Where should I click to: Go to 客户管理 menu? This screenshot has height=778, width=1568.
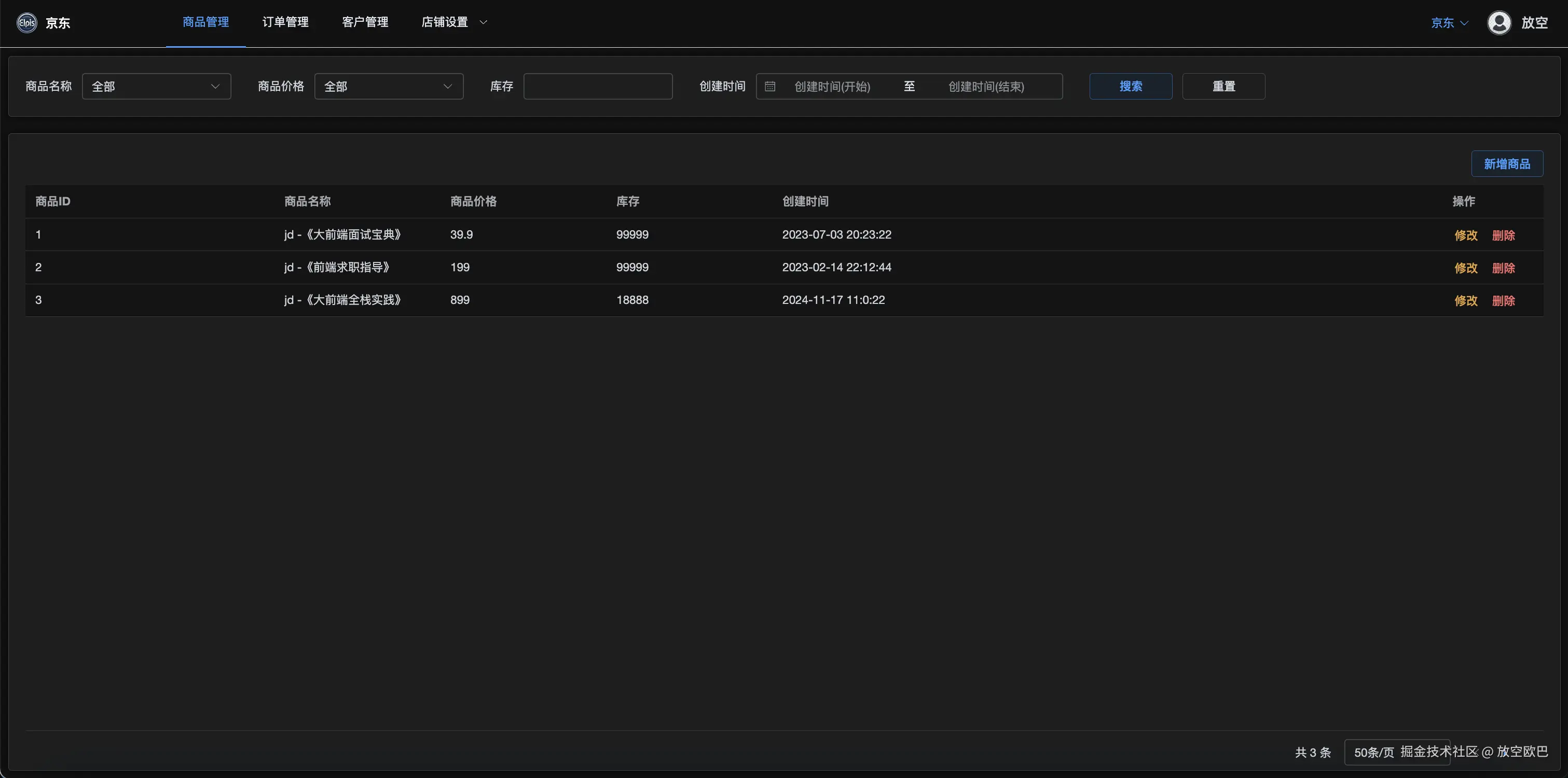click(x=365, y=22)
